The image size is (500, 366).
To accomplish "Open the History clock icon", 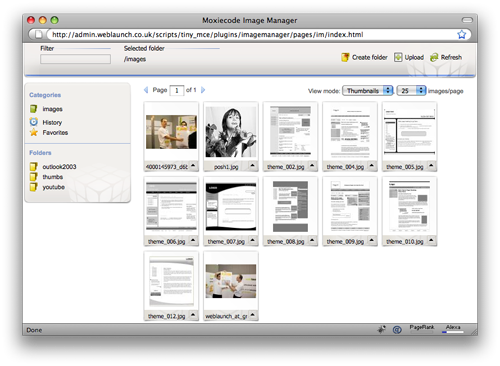I will point(34,122).
